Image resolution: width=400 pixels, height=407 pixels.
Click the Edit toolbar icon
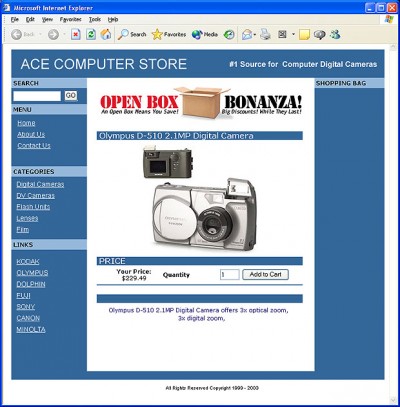(x=283, y=34)
